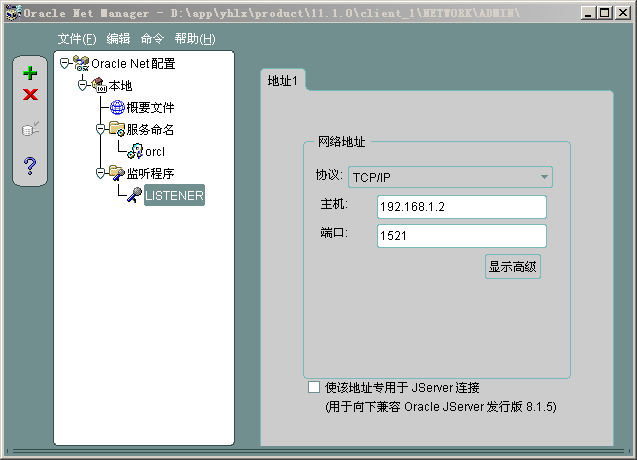Select the 地址1 tab

click(x=283, y=80)
